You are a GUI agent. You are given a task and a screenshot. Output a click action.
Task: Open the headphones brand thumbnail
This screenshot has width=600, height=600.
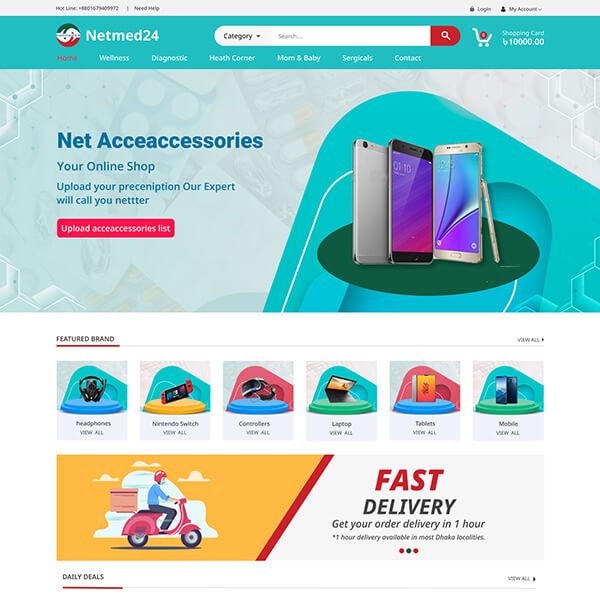(92, 387)
